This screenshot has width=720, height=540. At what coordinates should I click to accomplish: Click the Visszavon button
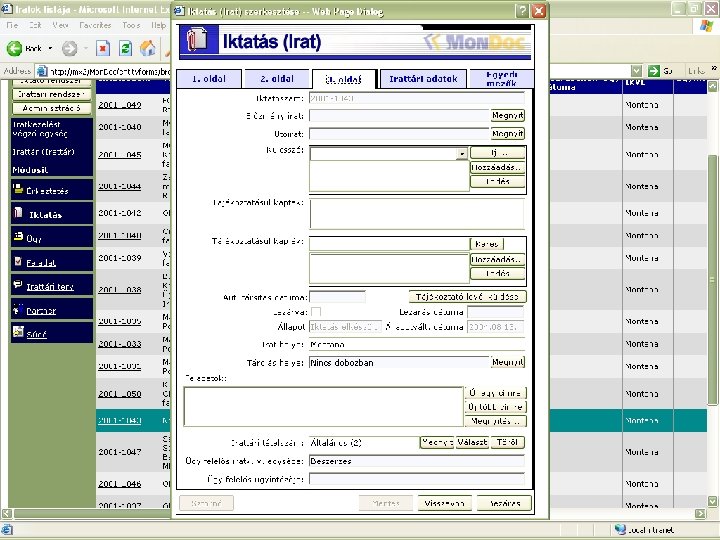coord(444,503)
